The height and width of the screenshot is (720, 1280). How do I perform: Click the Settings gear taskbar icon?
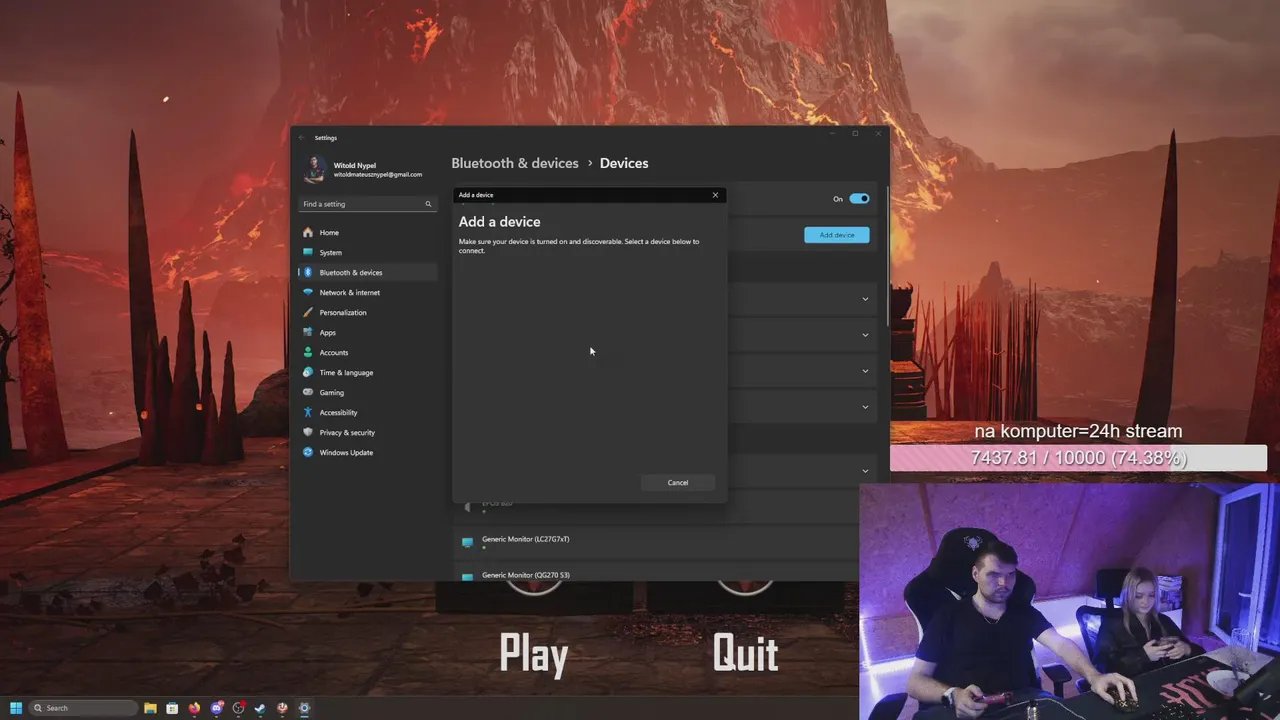[304, 708]
